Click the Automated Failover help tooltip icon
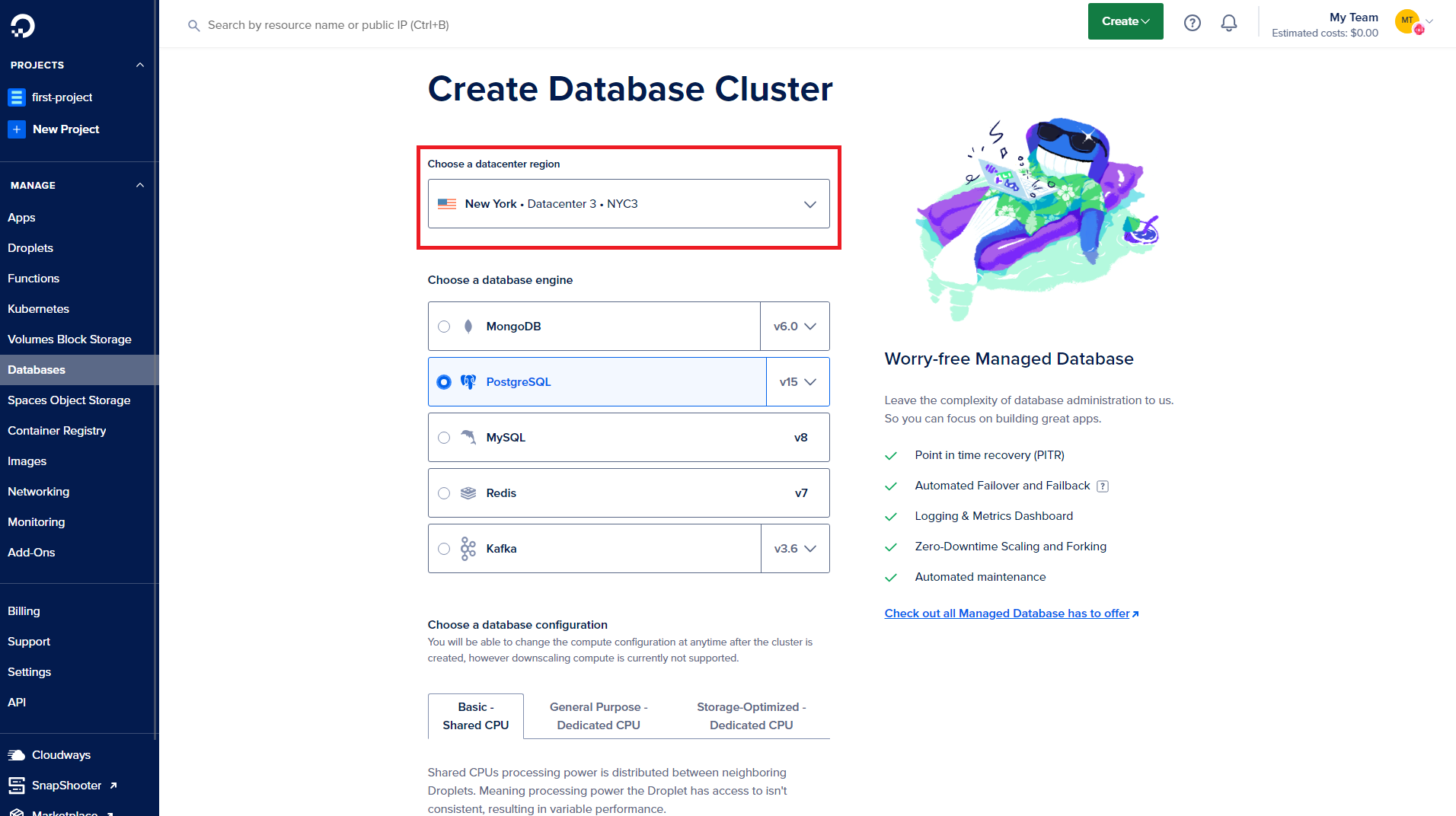1456x816 pixels. click(1102, 486)
